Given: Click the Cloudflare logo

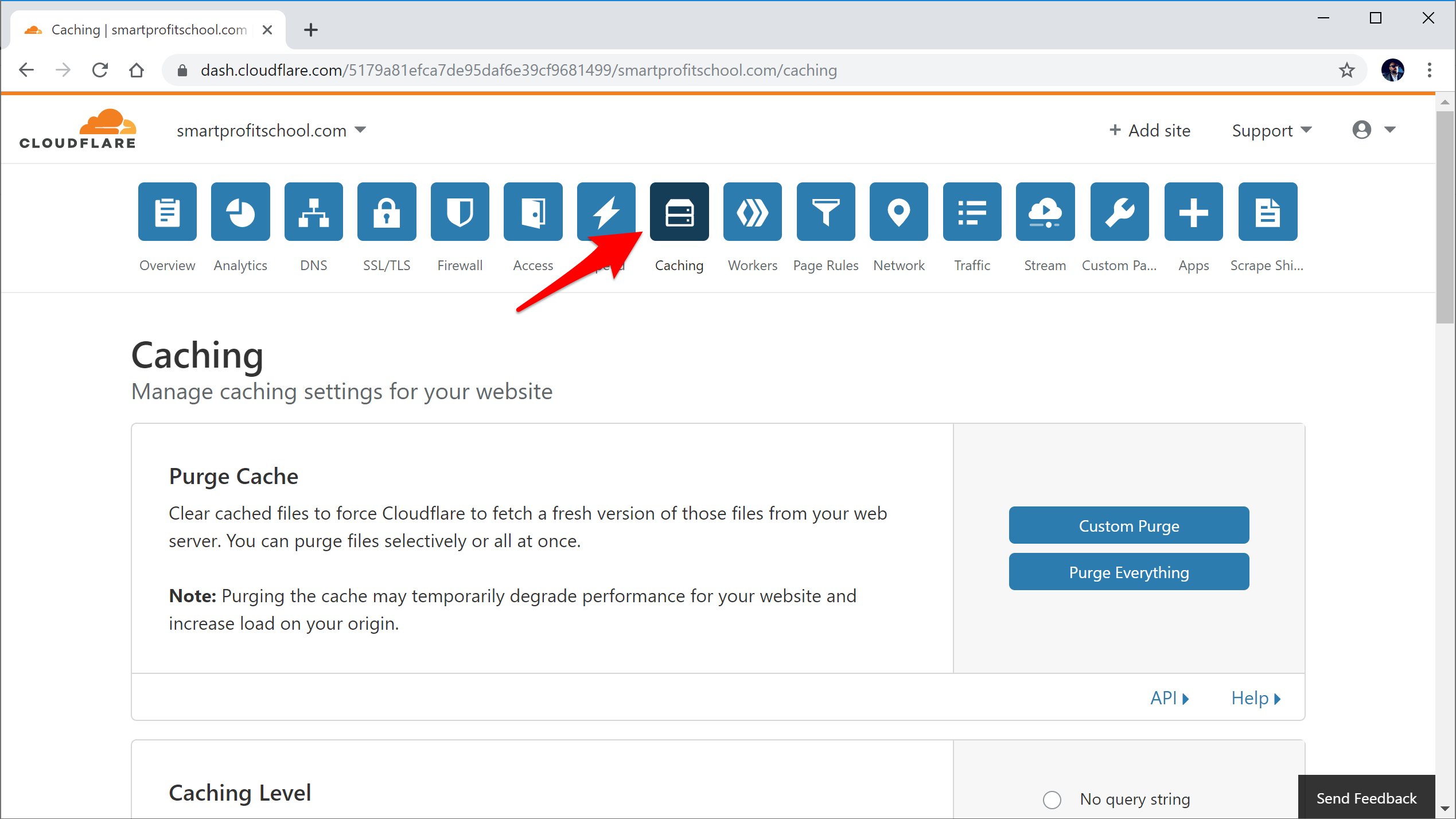Looking at the screenshot, I should (78, 129).
